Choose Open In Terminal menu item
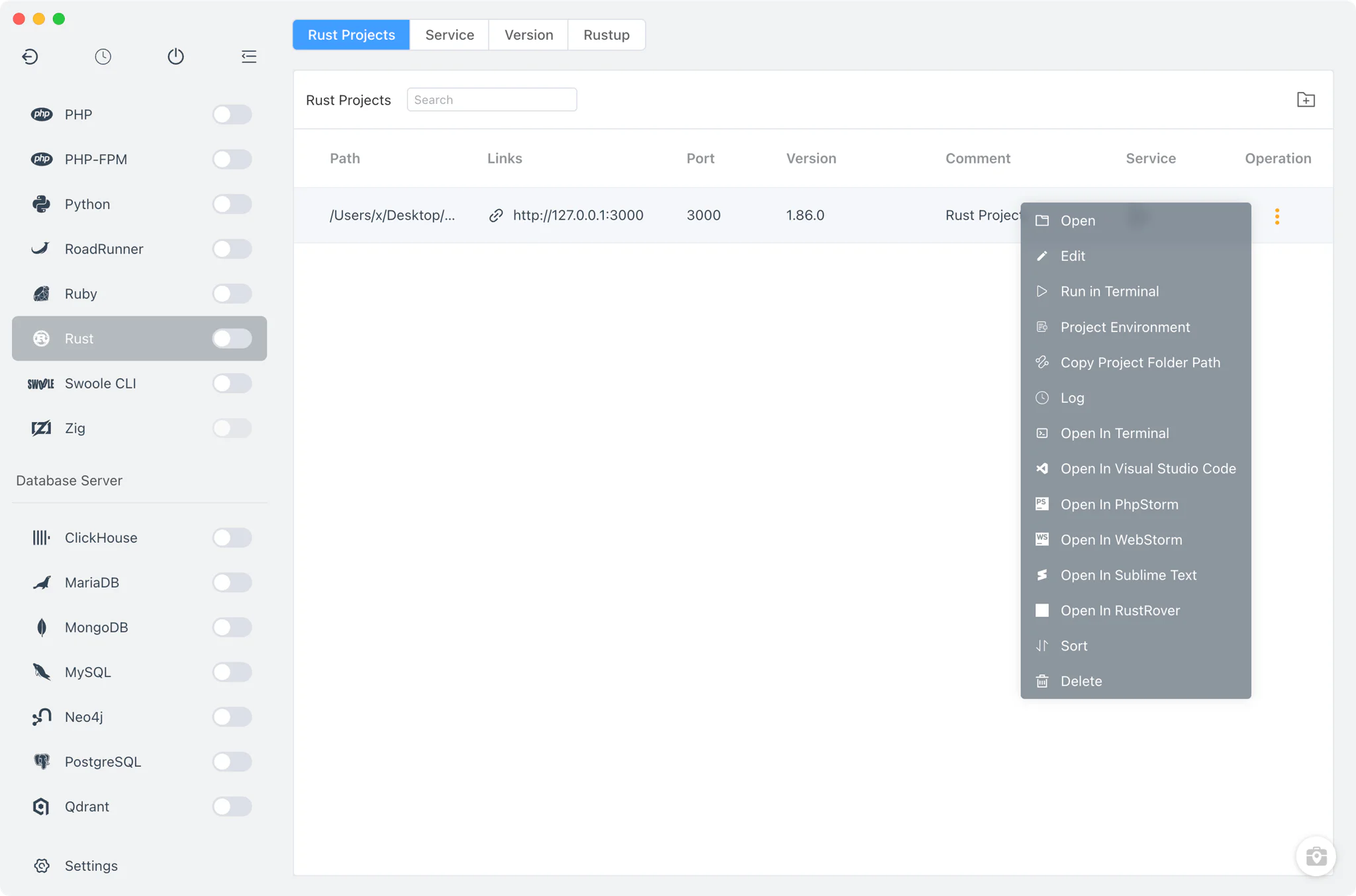Image resolution: width=1356 pixels, height=896 pixels. pos(1136,433)
